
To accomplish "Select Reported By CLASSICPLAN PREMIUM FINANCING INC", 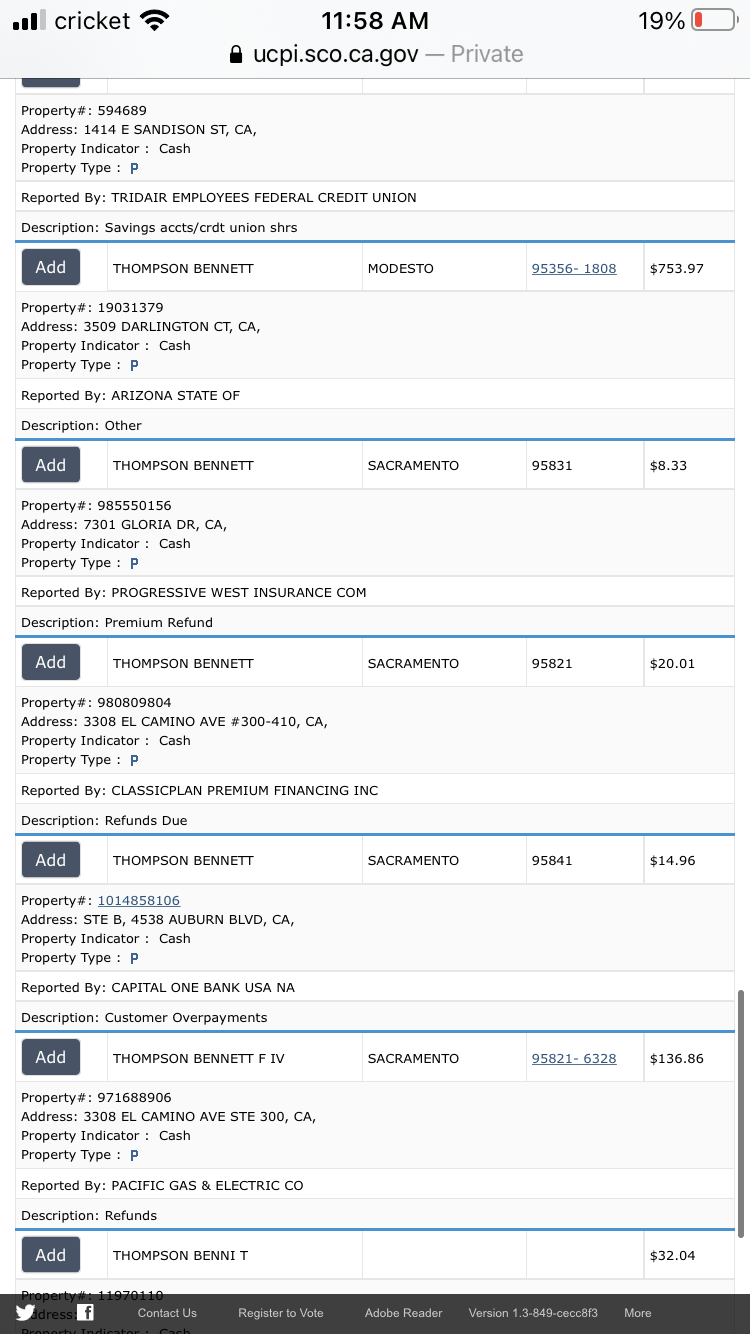I will pos(200,790).
